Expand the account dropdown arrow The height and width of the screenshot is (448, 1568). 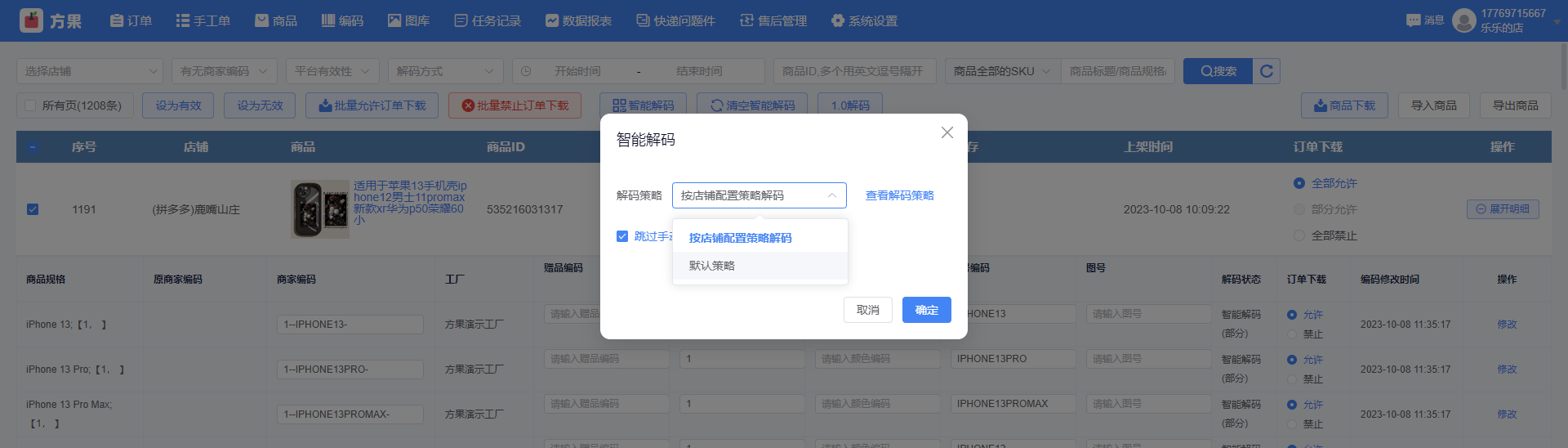pyautogui.click(x=1557, y=21)
